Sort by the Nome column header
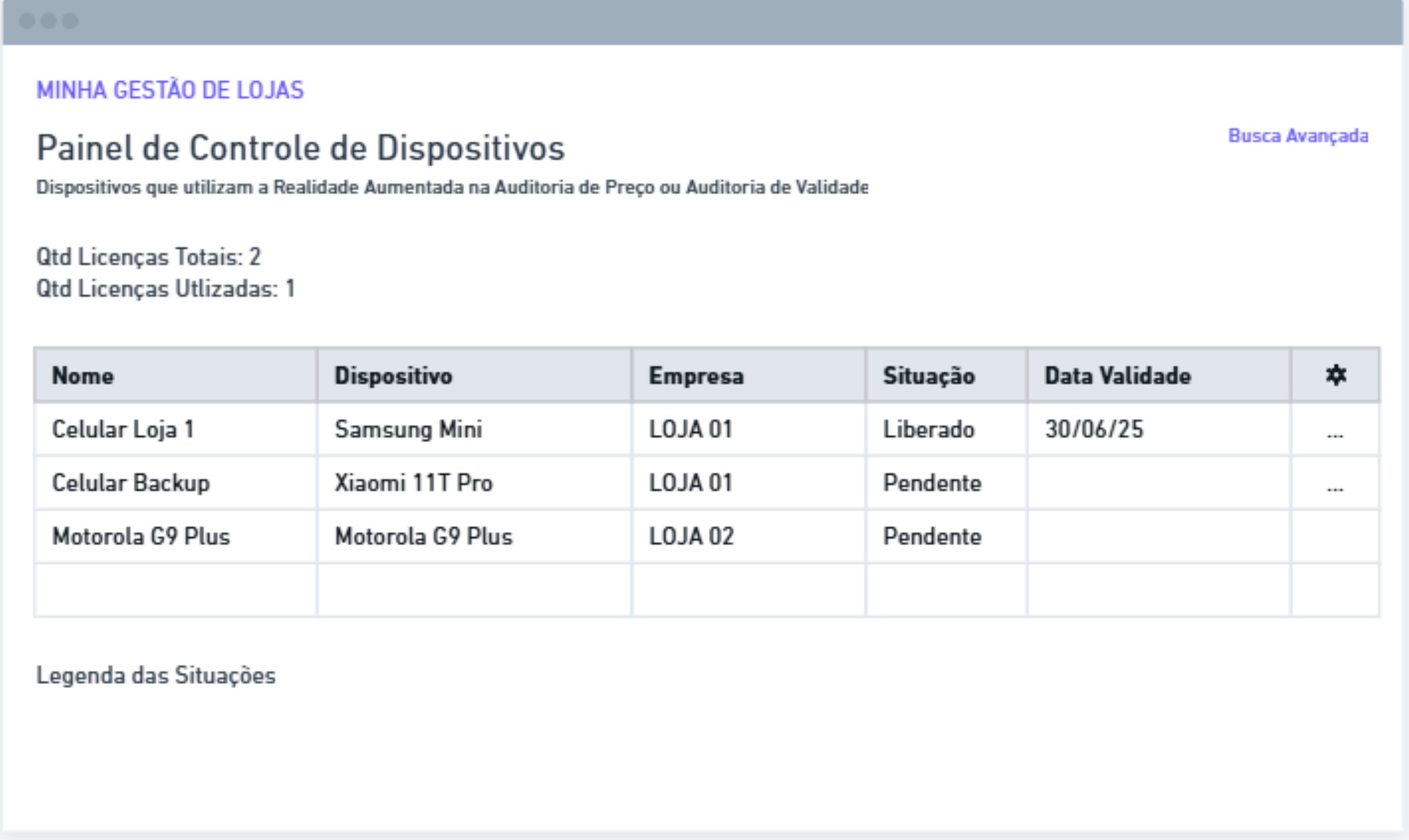 point(83,376)
